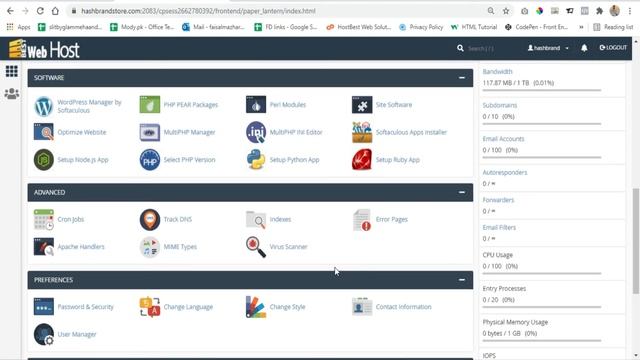Open the Contact Information link
This screenshot has height=360, width=640.
coord(403,307)
